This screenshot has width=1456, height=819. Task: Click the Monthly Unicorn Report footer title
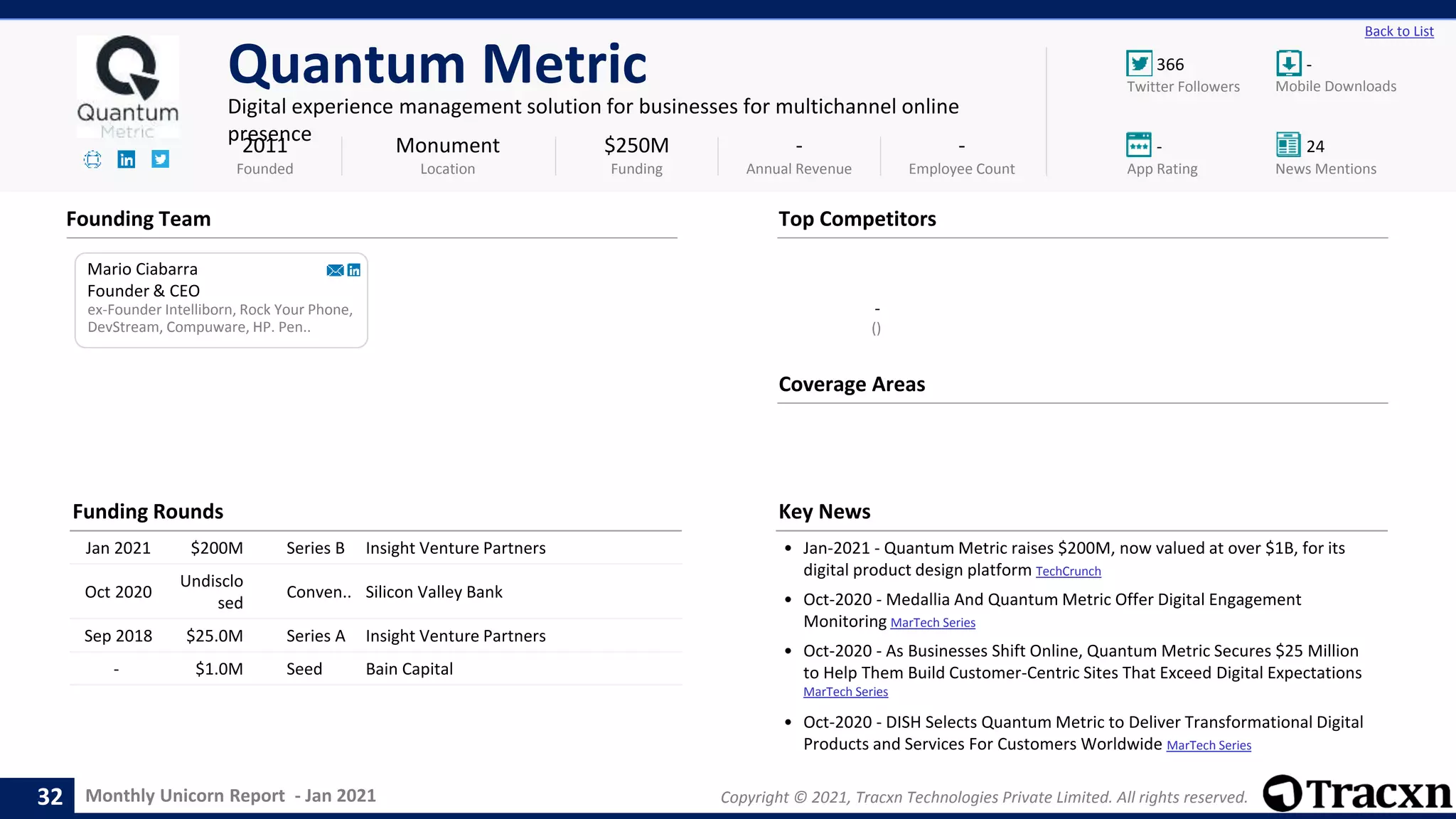(x=230, y=796)
